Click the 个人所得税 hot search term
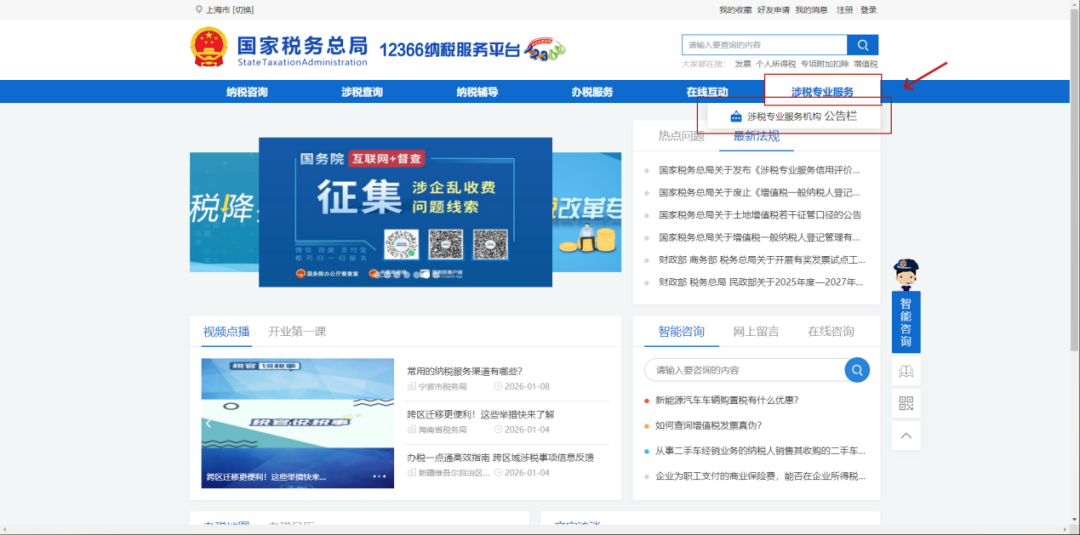This screenshot has height=535, width=1080. [x=776, y=64]
